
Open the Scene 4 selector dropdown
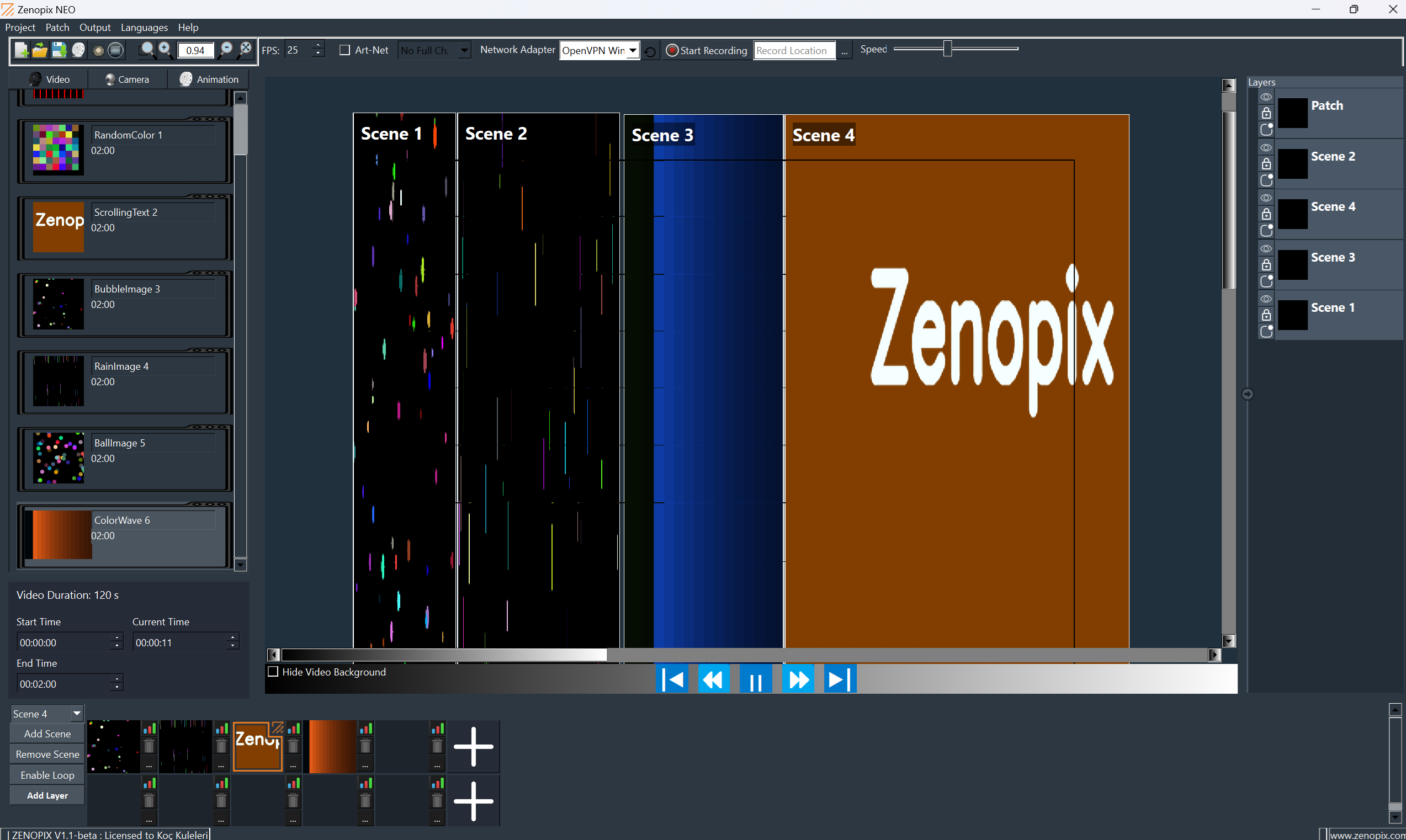tap(76, 713)
